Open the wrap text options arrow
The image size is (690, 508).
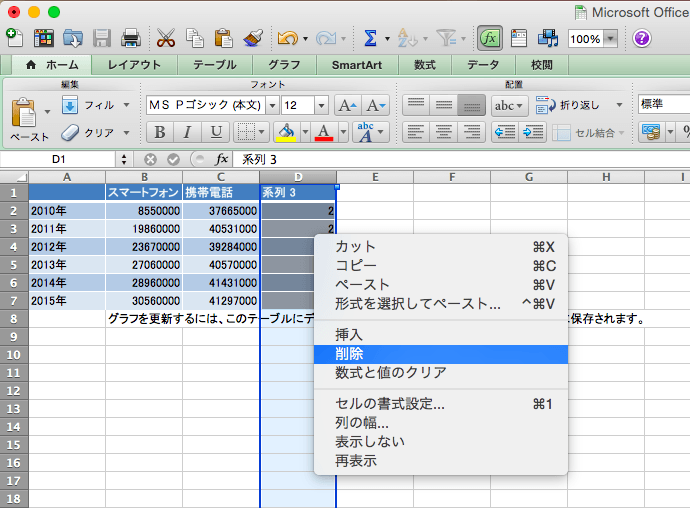[619, 105]
